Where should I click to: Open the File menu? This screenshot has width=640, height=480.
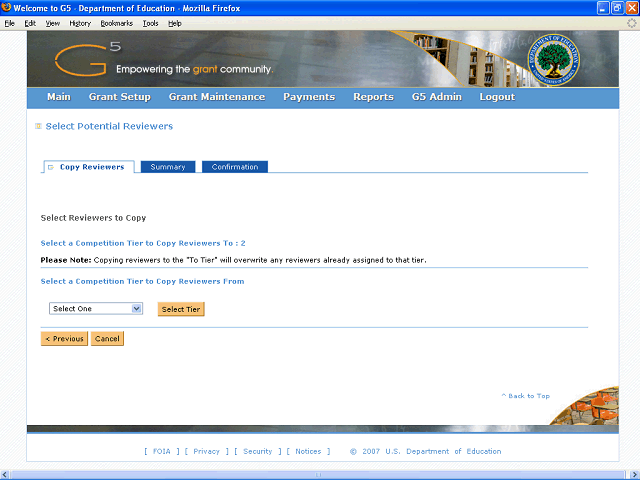click(9, 23)
